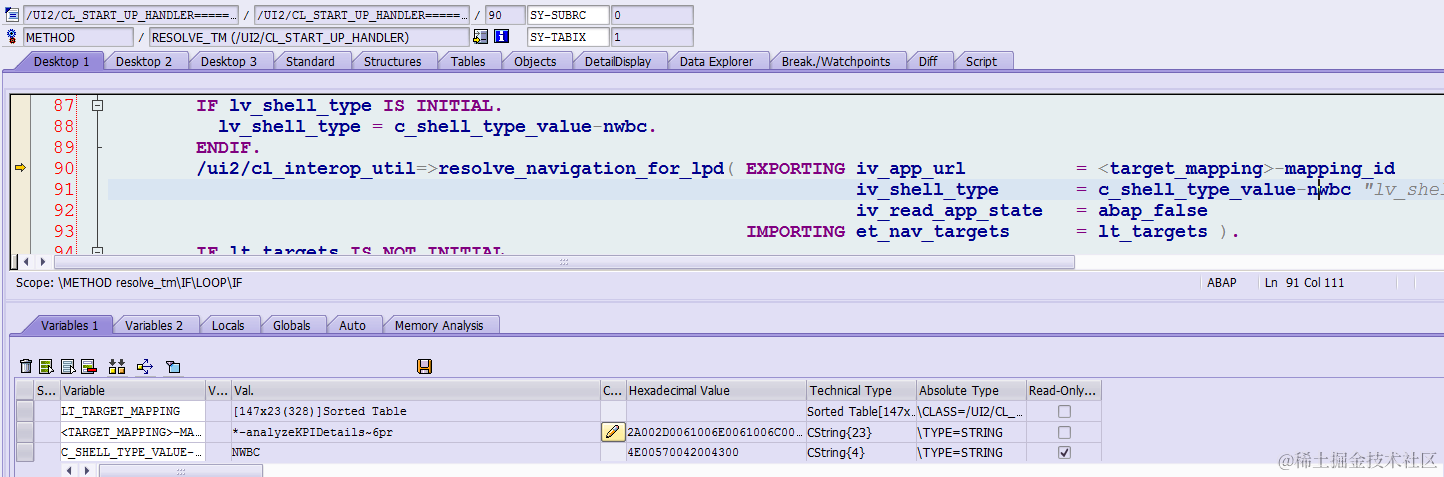Screen dimensions: 1444x477
Task: Open the Data Explorer tab
Action: 716,61
